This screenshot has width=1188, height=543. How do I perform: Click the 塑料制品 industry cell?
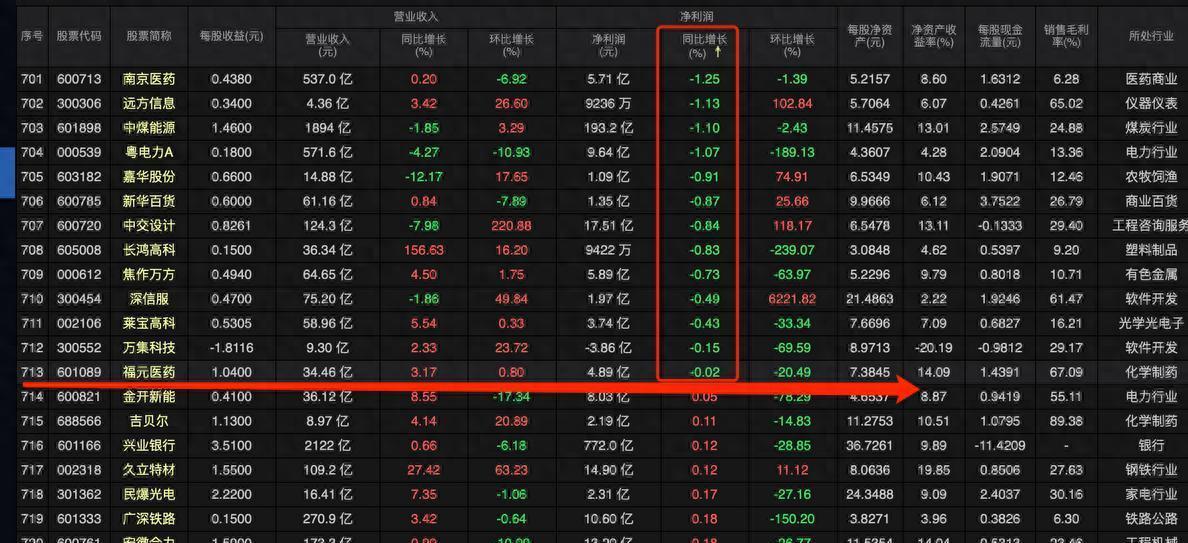coord(1152,250)
